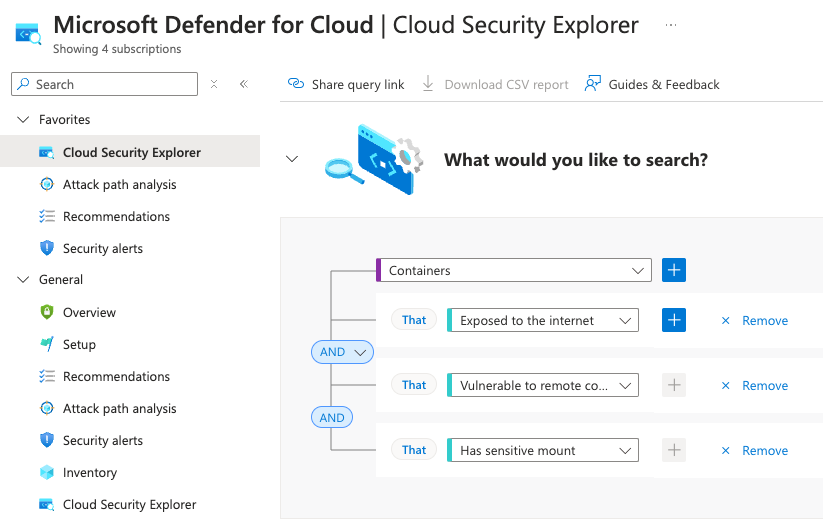Open the more options ellipsis in header
823x524 pixels.
tap(671, 25)
